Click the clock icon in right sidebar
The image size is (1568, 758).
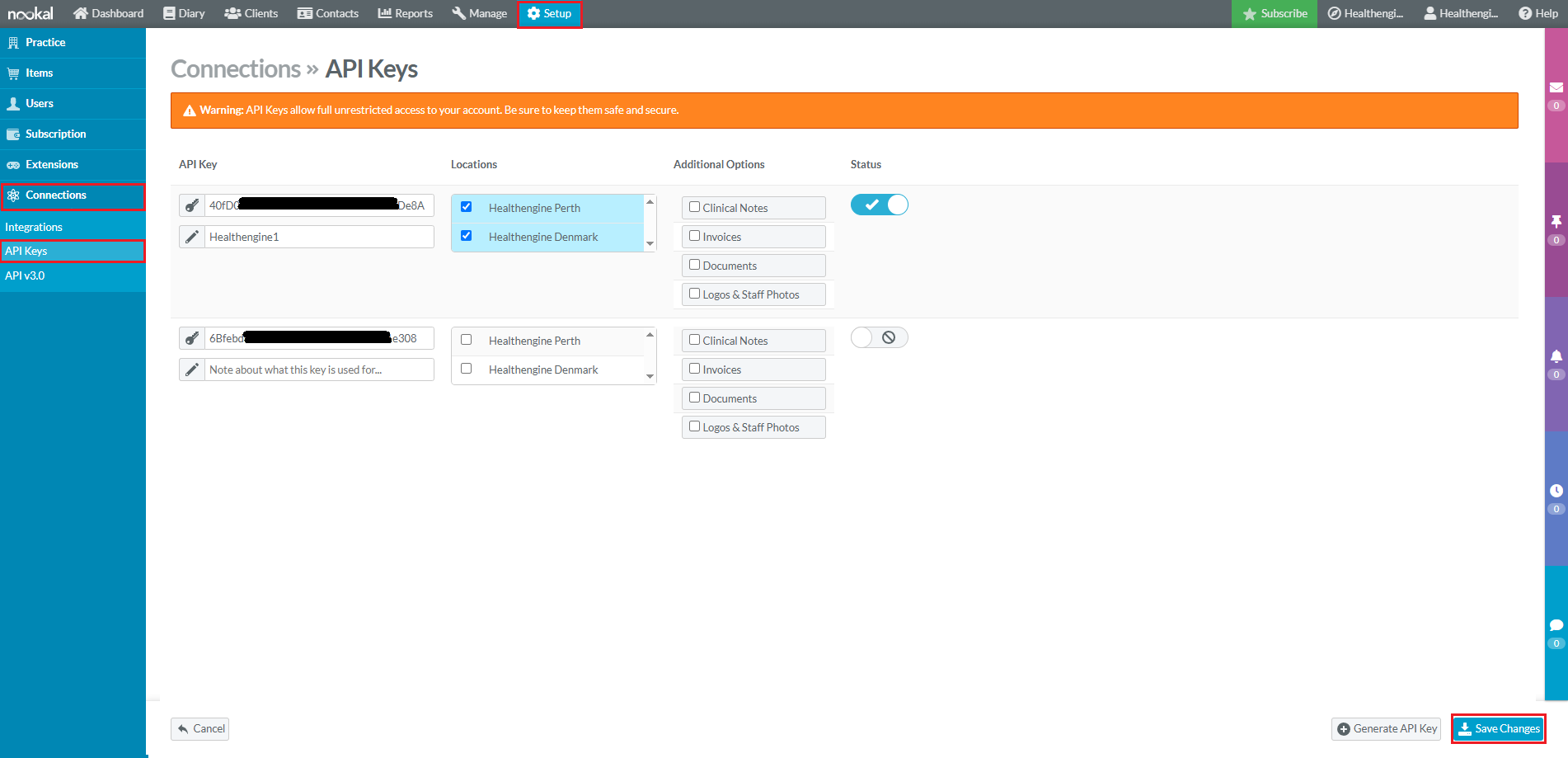[1556, 491]
